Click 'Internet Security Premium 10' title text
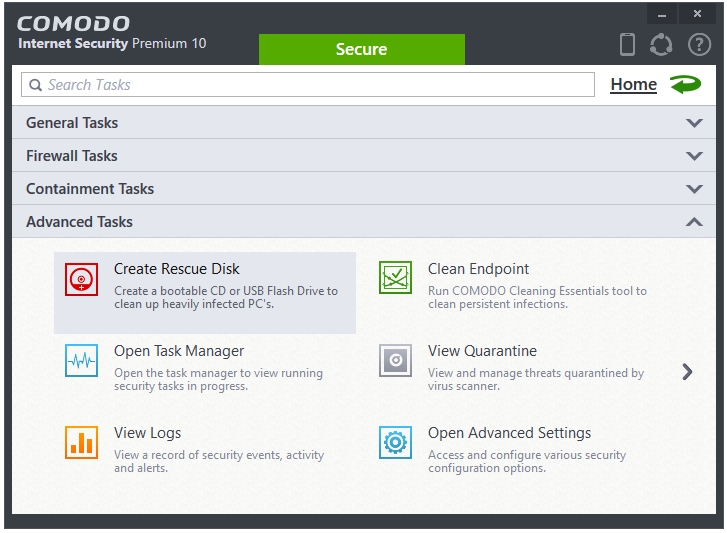Screen dimensions: 727x533 112,43
